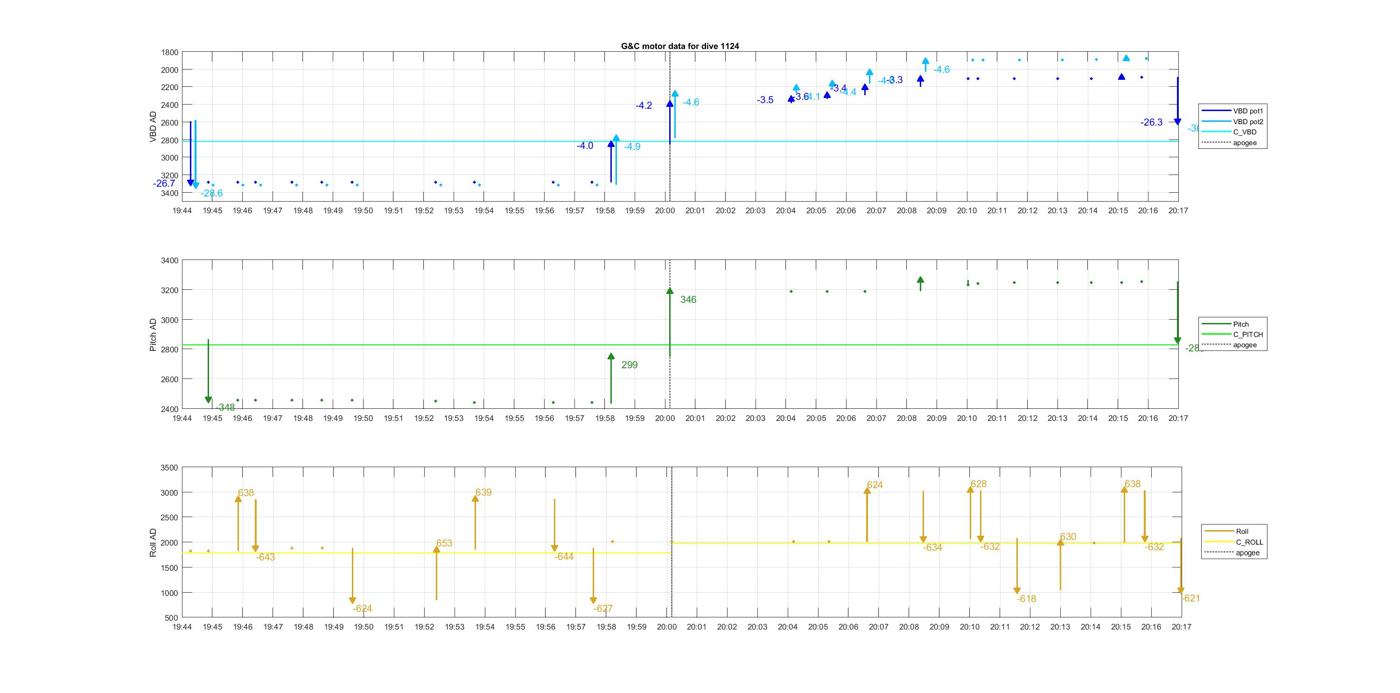
Task: Click the dashed apogee line in VBD plot
Action: point(669,125)
